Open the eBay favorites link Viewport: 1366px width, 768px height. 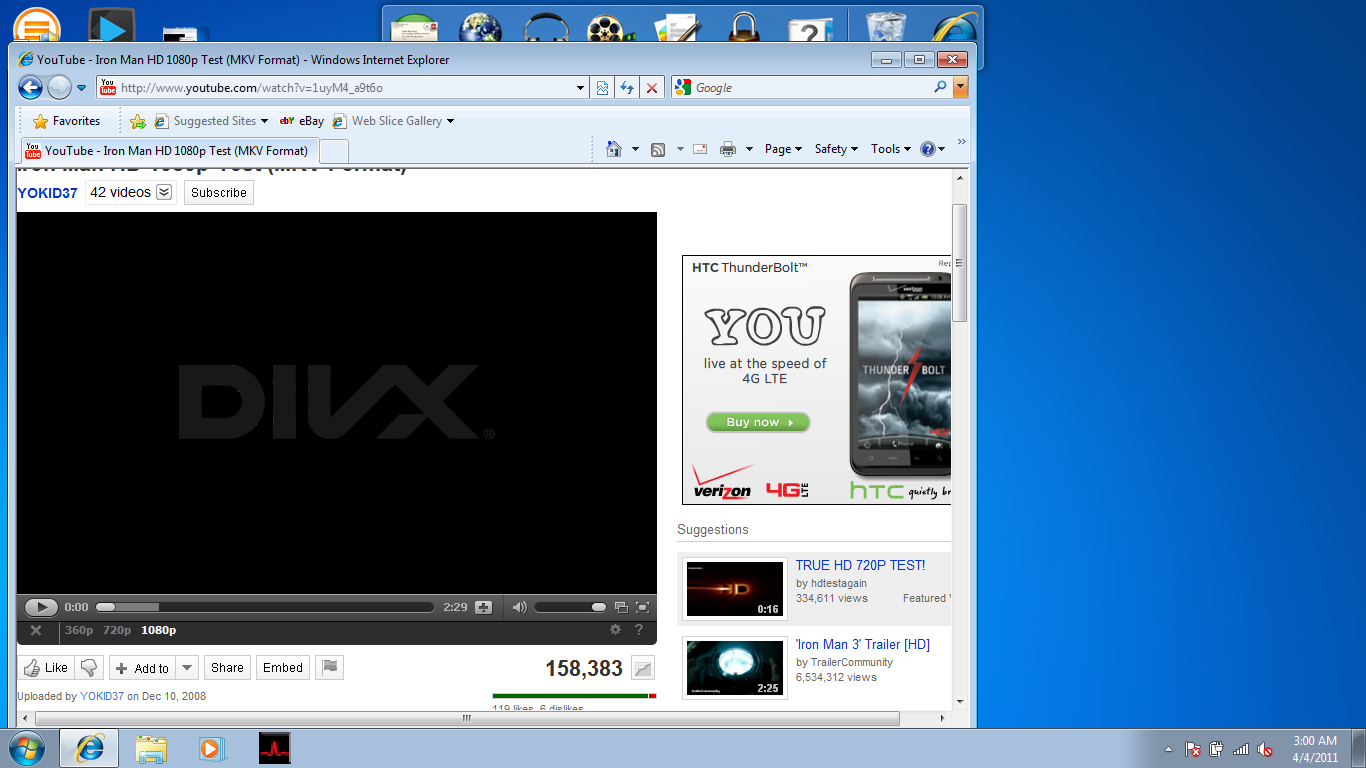[x=302, y=121]
